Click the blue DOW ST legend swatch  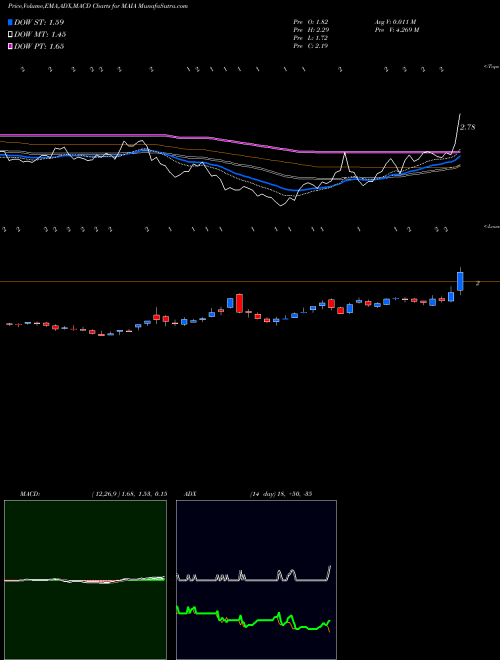point(10,22)
